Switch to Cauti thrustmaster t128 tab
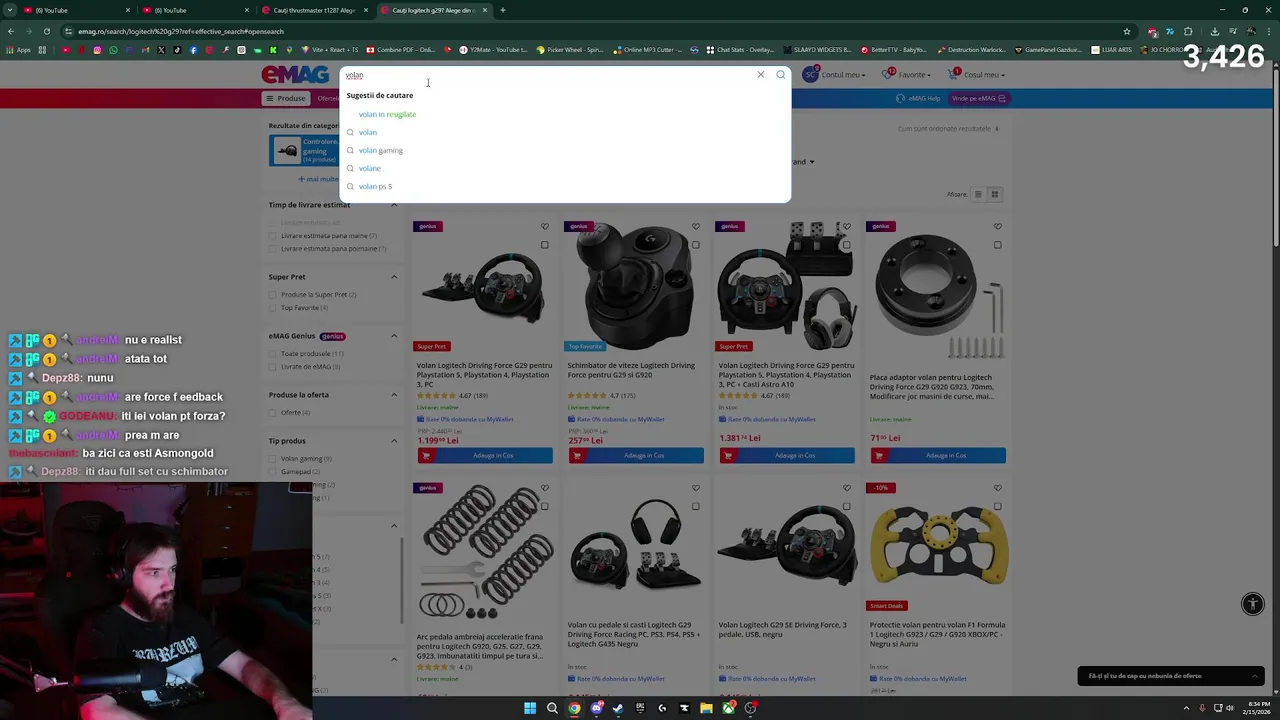 pos(313,10)
